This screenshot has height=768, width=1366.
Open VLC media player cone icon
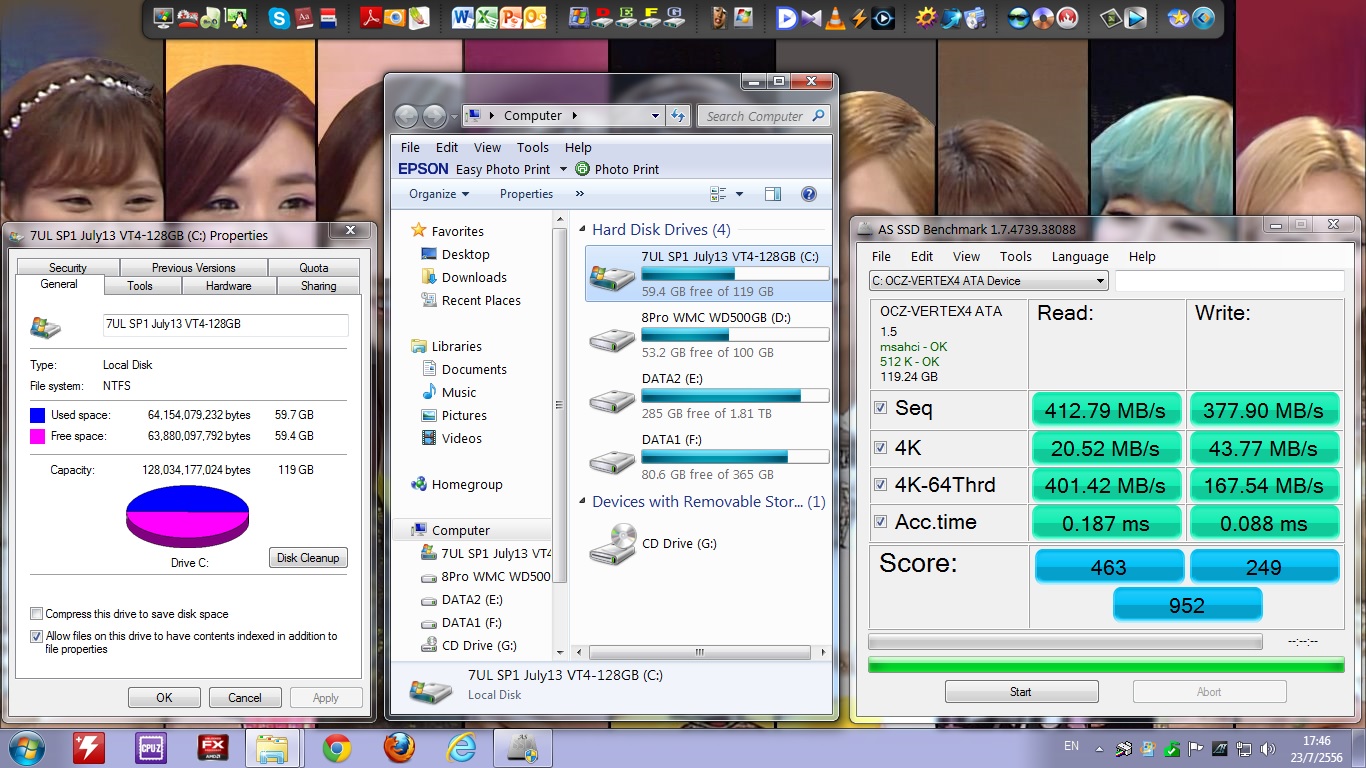pyautogui.click(x=834, y=18)
